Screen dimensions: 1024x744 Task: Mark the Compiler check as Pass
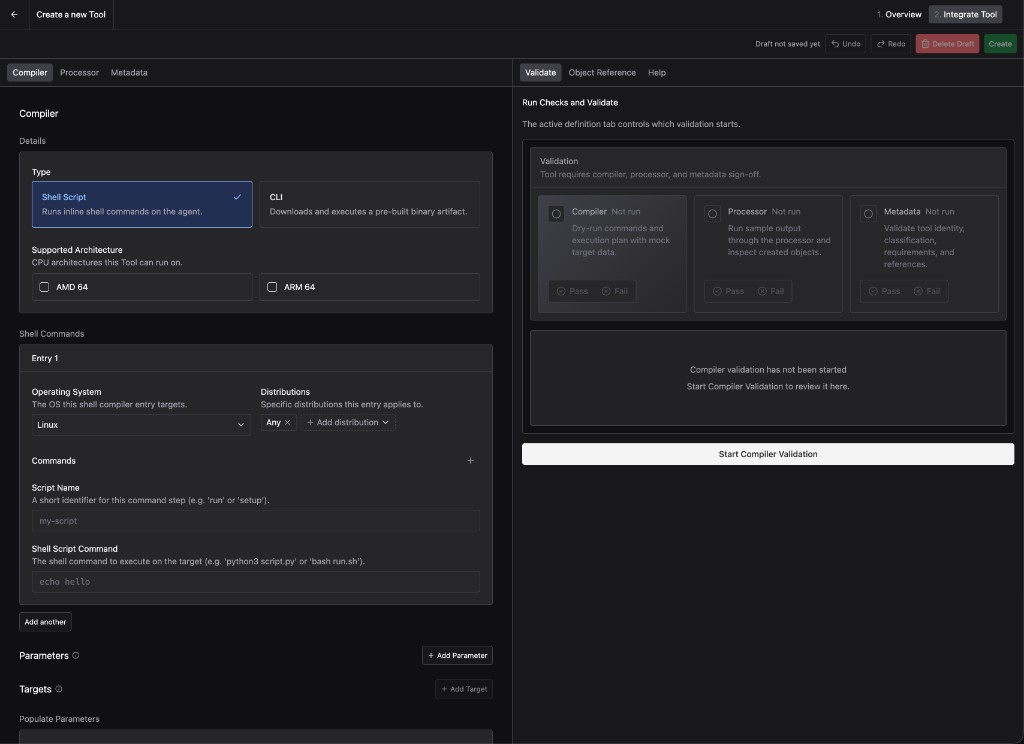[x=572, y=291]
